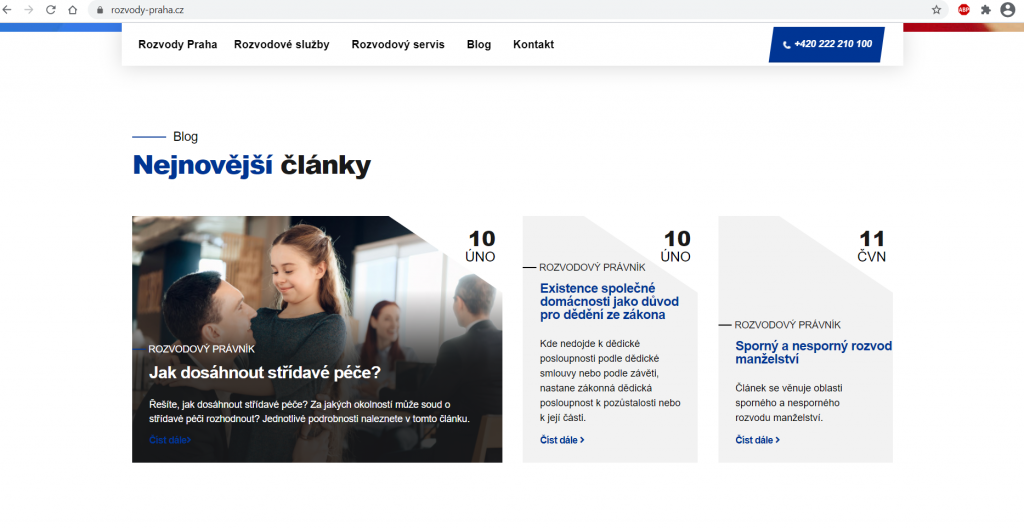
Task: Open 'Sporný a nesporný rozvod manželství' article
Action: (813, 352)
